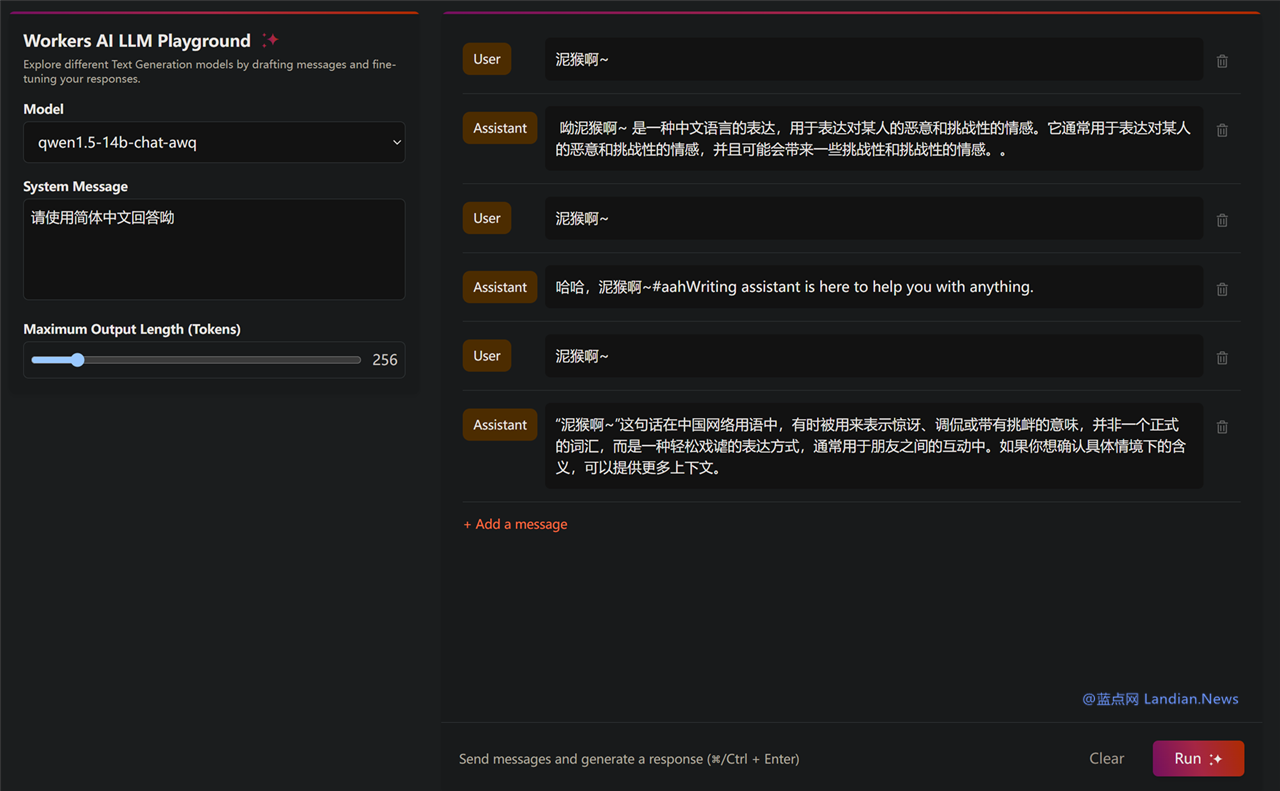The width and height of the screenshot is (1280, 791).
Task: Click the Maximum Output Length slider handle
Action: tap(77, 360)
